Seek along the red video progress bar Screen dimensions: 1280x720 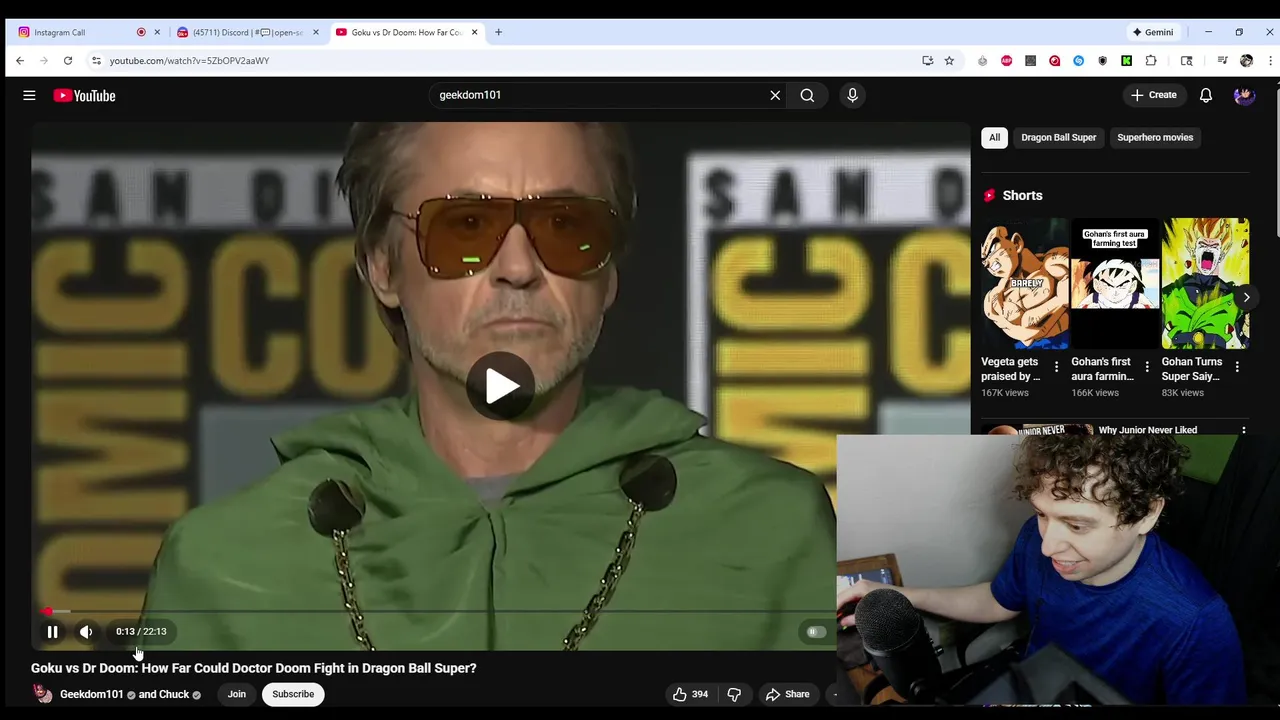click(x=433, y=610)
